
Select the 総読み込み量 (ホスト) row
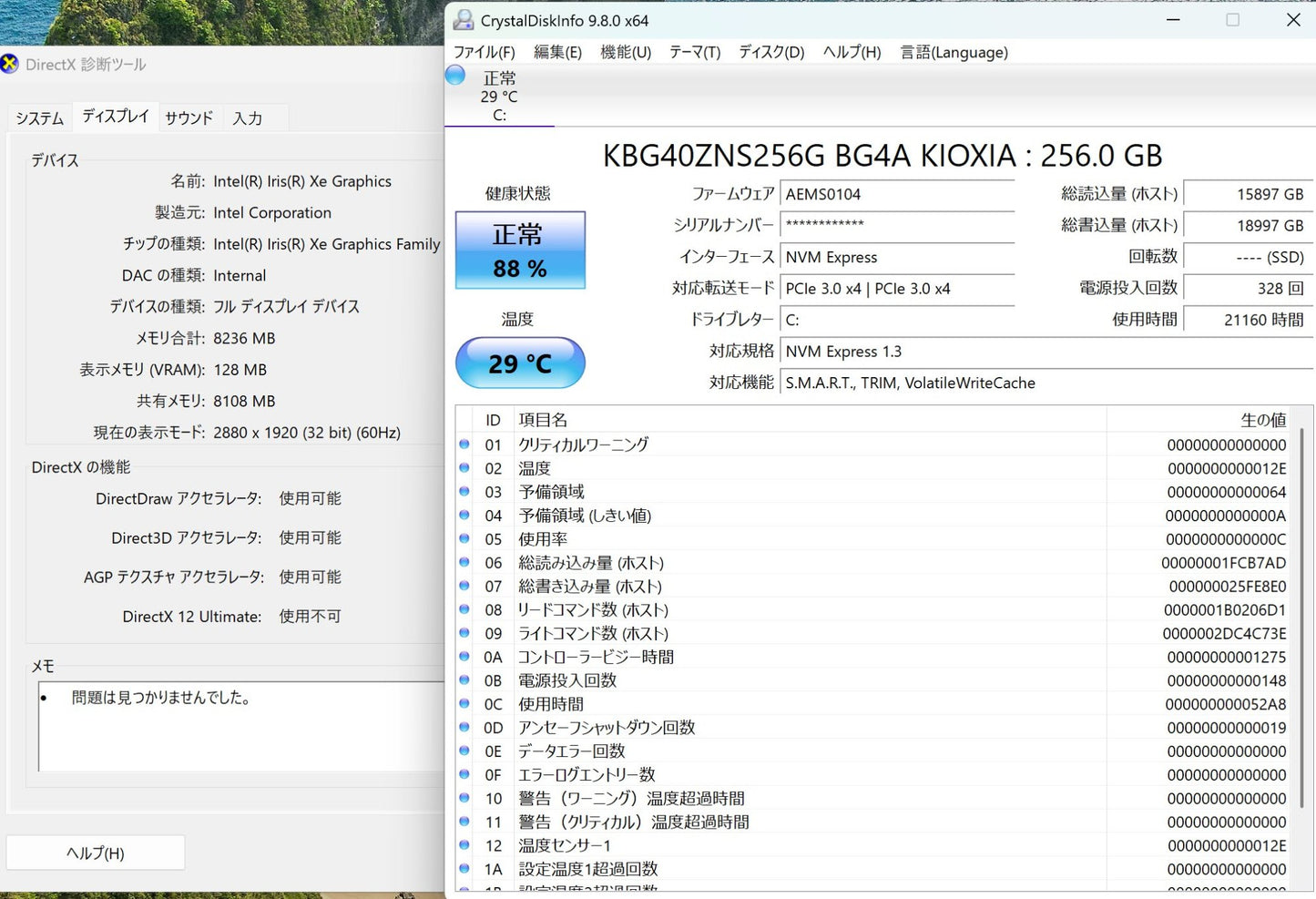click(x=874, y=563)
